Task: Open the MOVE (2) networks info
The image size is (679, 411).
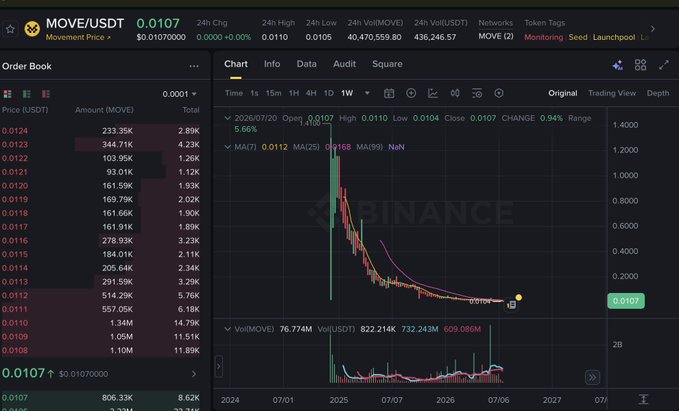Action: (496, 36)
